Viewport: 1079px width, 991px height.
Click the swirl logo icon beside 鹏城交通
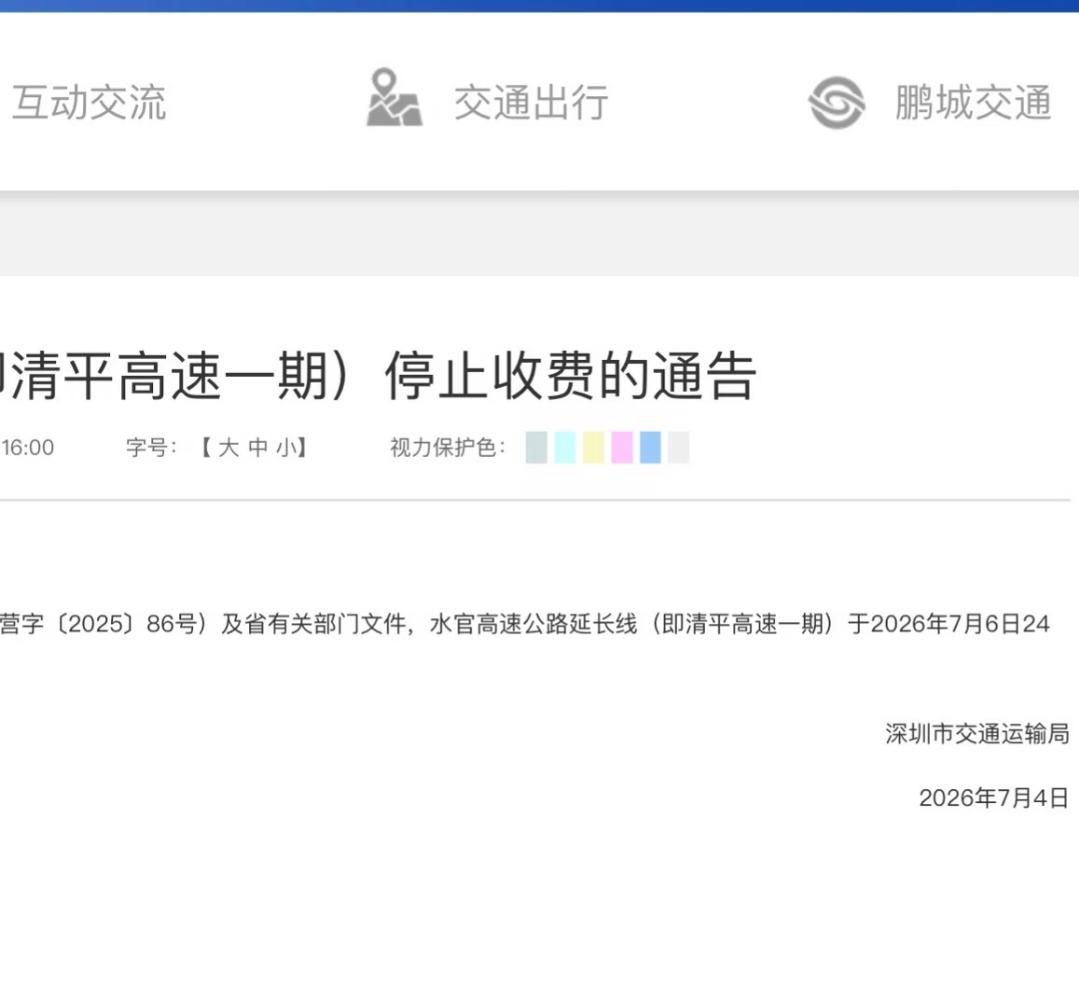click(836, 103)
